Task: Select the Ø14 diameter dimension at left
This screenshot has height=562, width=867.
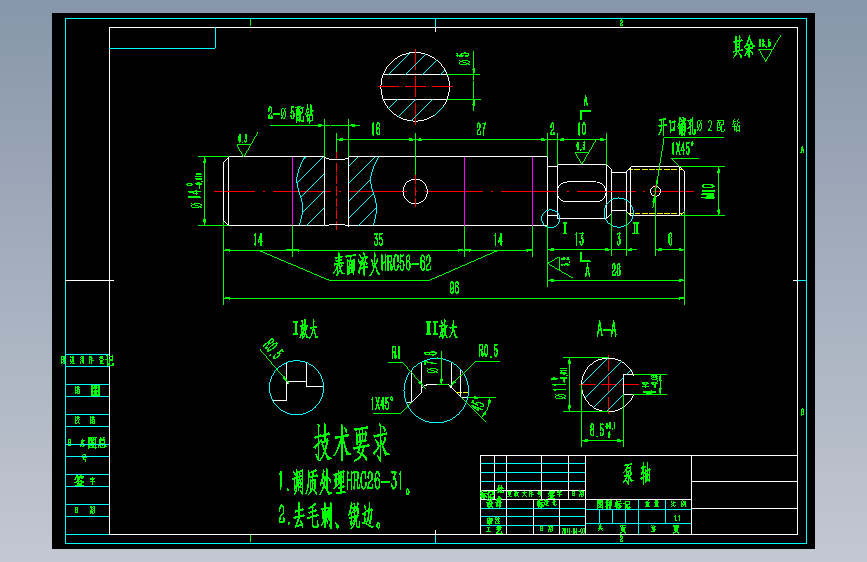Action: (197, 191)
